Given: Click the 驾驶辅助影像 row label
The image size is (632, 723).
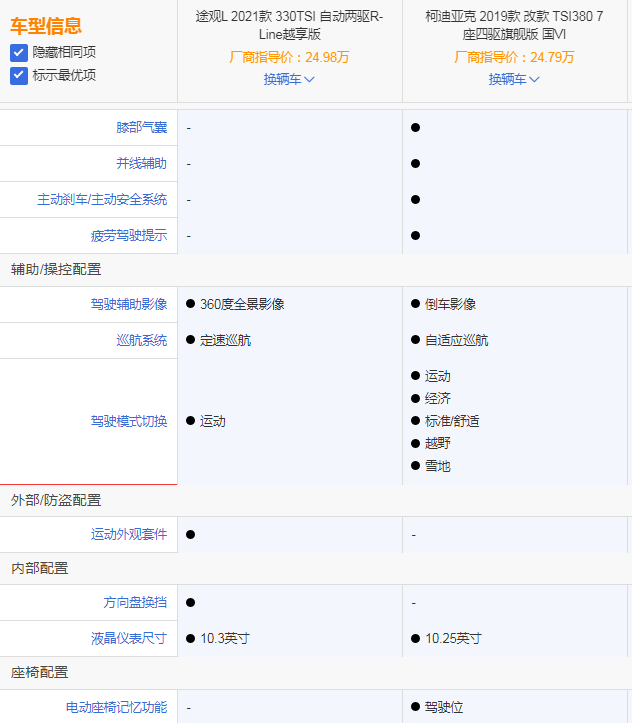Looking at the screenshot, I should [128, 304].
